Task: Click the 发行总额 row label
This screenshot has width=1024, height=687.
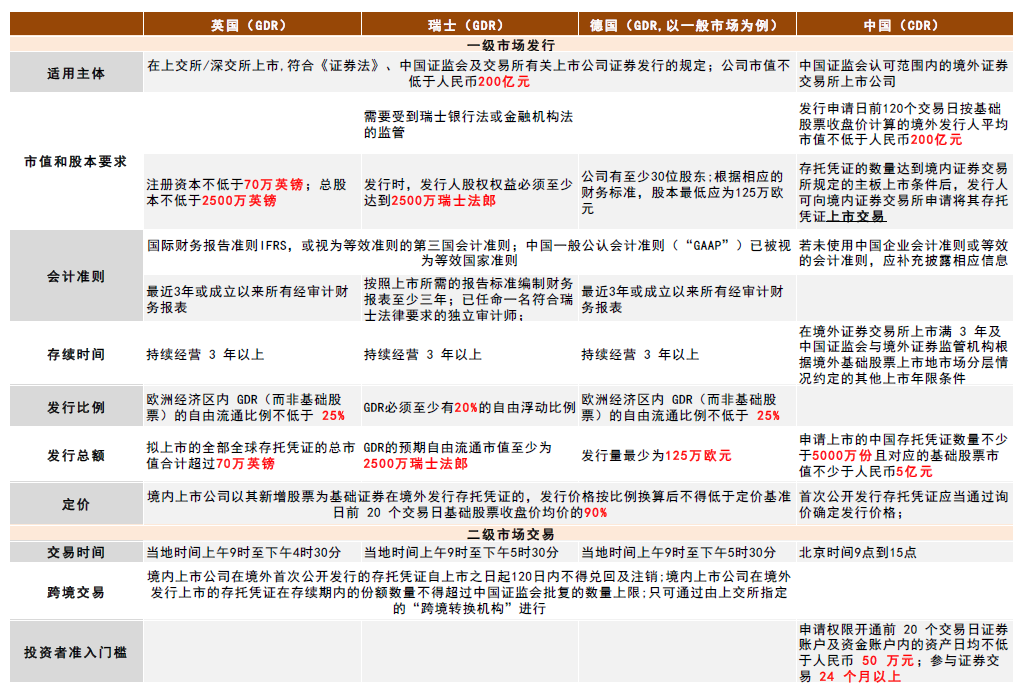Action: tap(76, 455)
